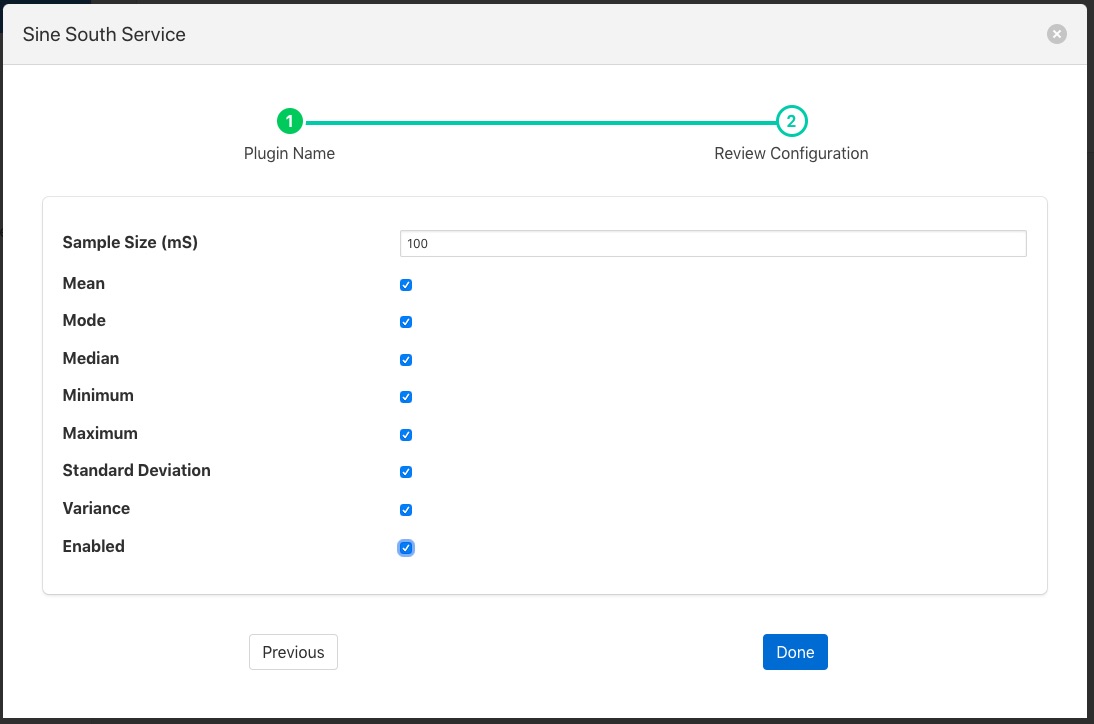This screenshot has height=724, width=1094.
Task: Disable the Median checkbox
Action: point(406,360)
